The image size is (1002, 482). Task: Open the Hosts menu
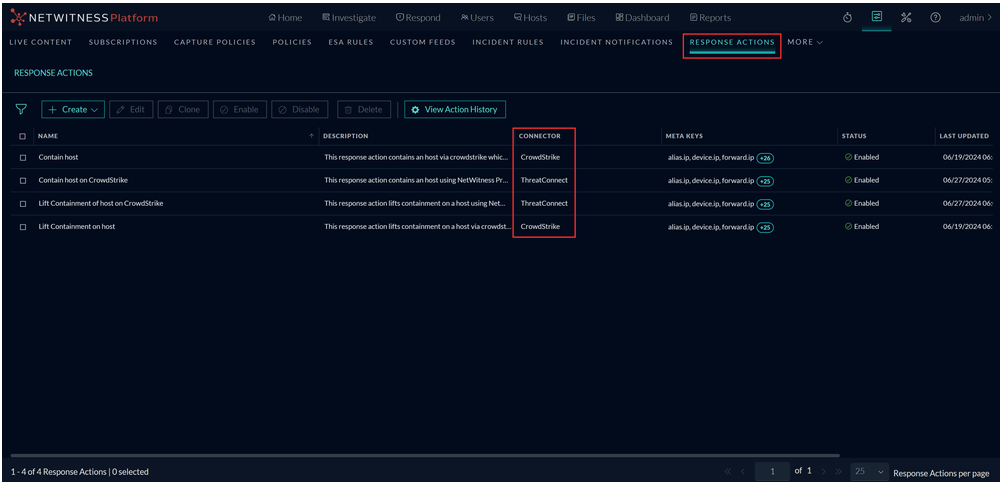(x=530, y=18)
